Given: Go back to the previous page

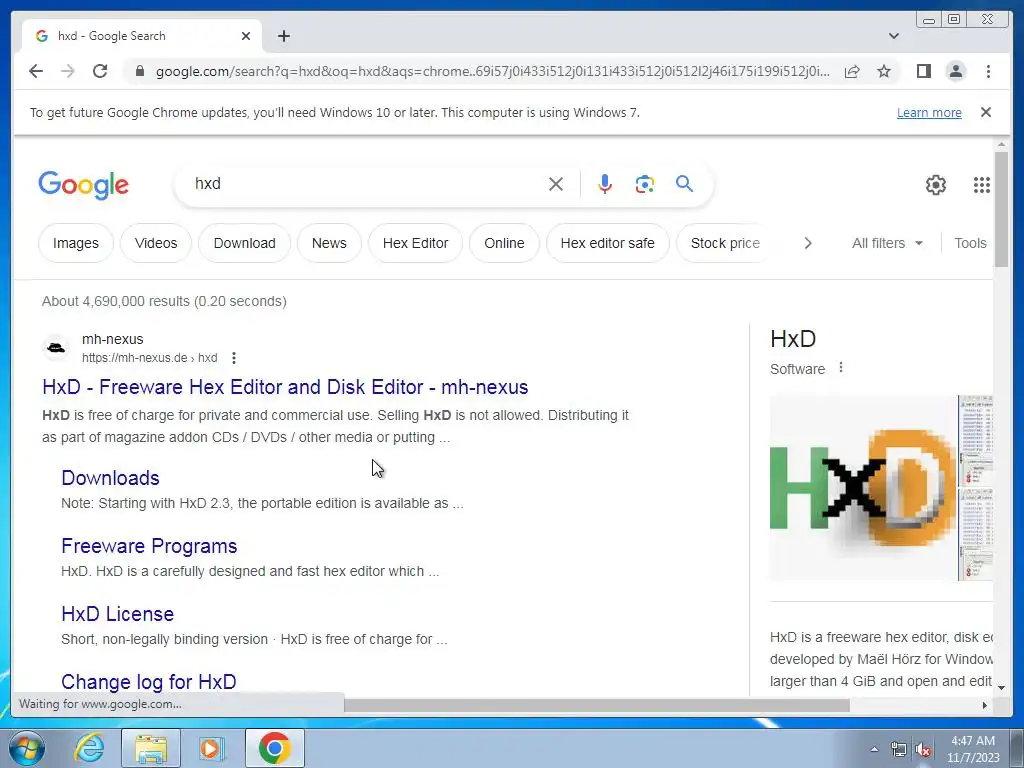Looking at the screenshot, I should [36, 71].
